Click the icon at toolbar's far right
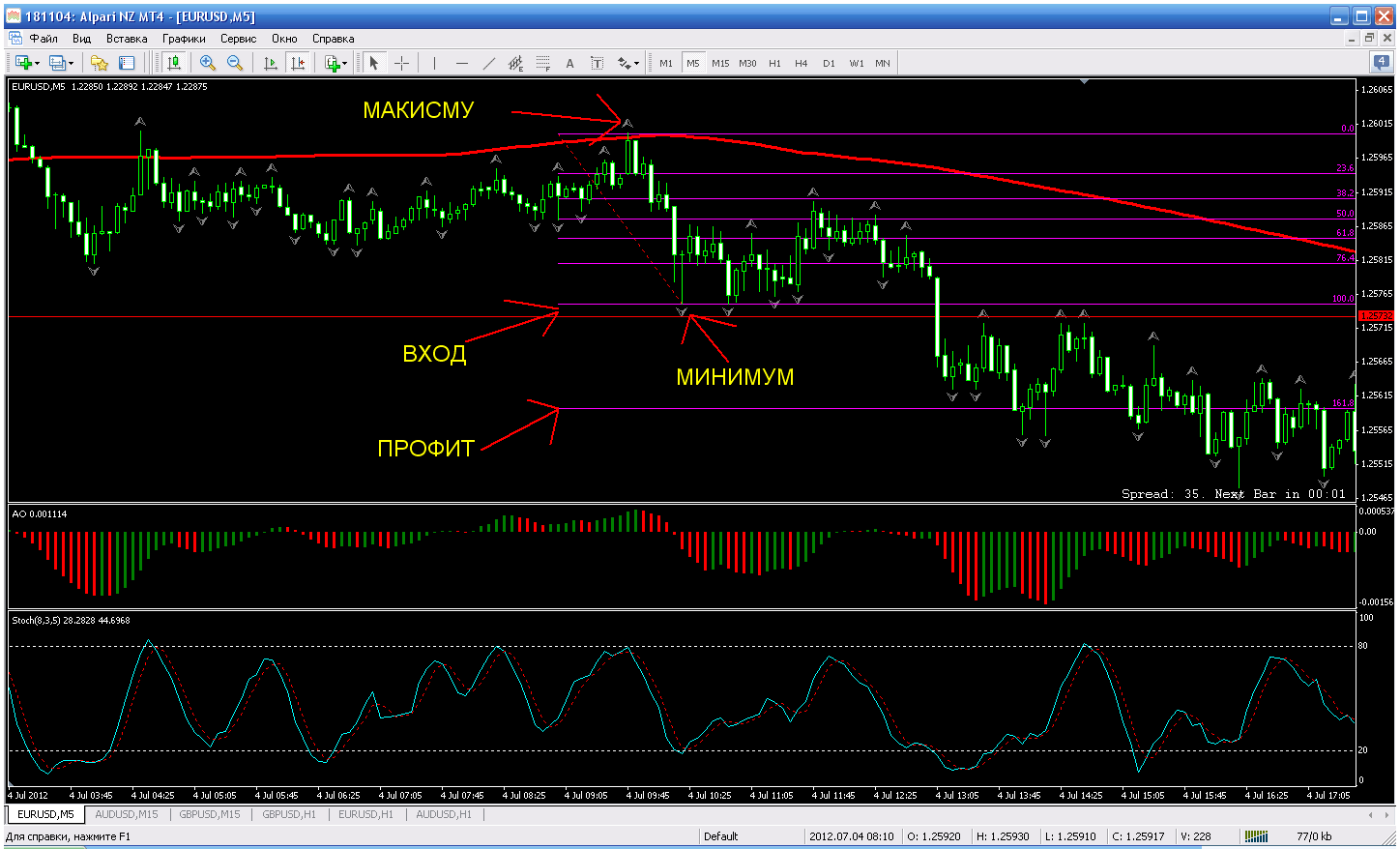Viewport: 1400px width, 849px height. 1382,63
